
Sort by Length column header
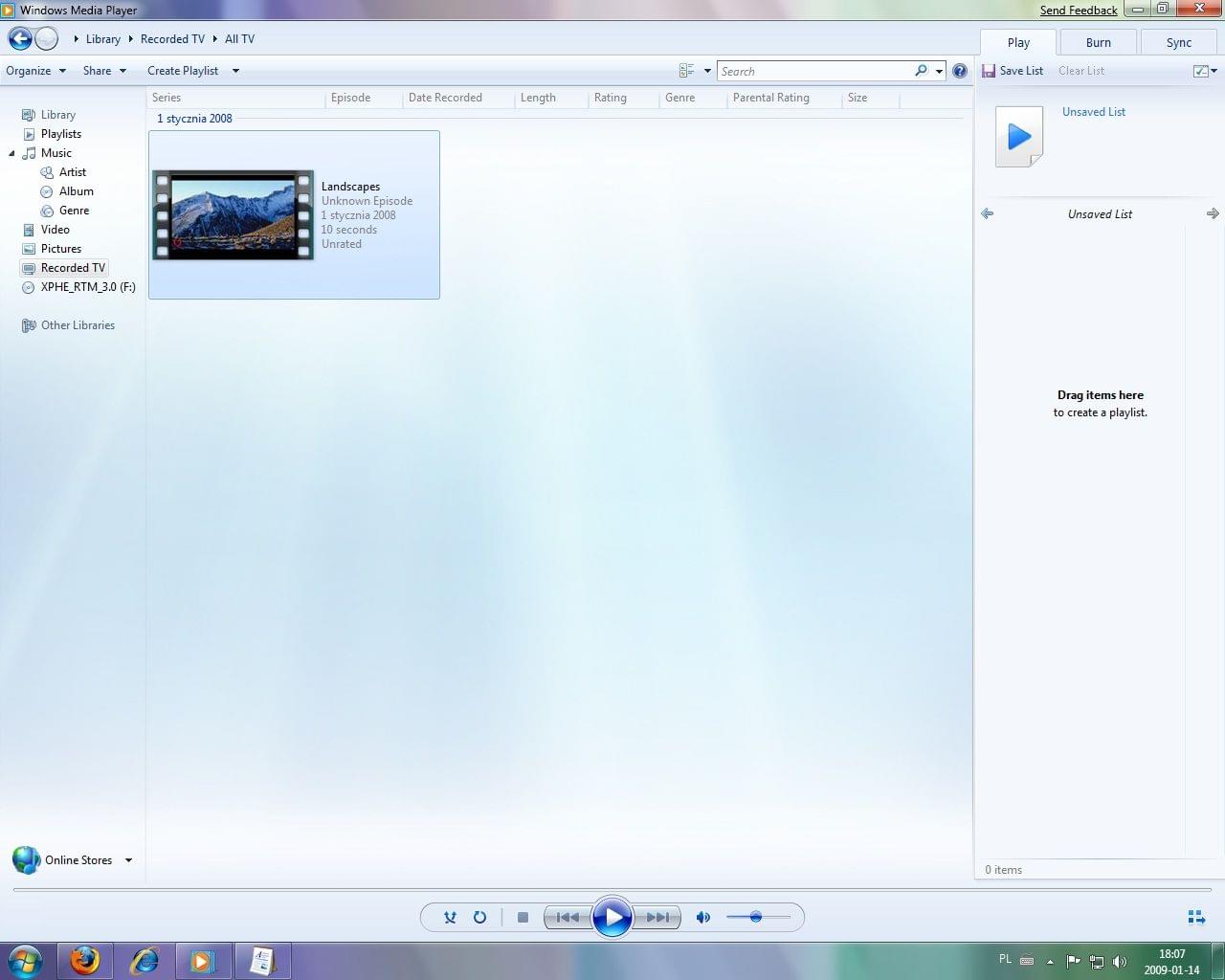click(x=551, y=98)
